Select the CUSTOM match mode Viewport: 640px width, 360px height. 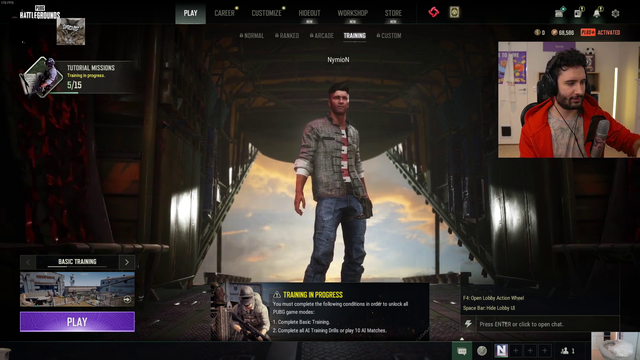[389, 36]
